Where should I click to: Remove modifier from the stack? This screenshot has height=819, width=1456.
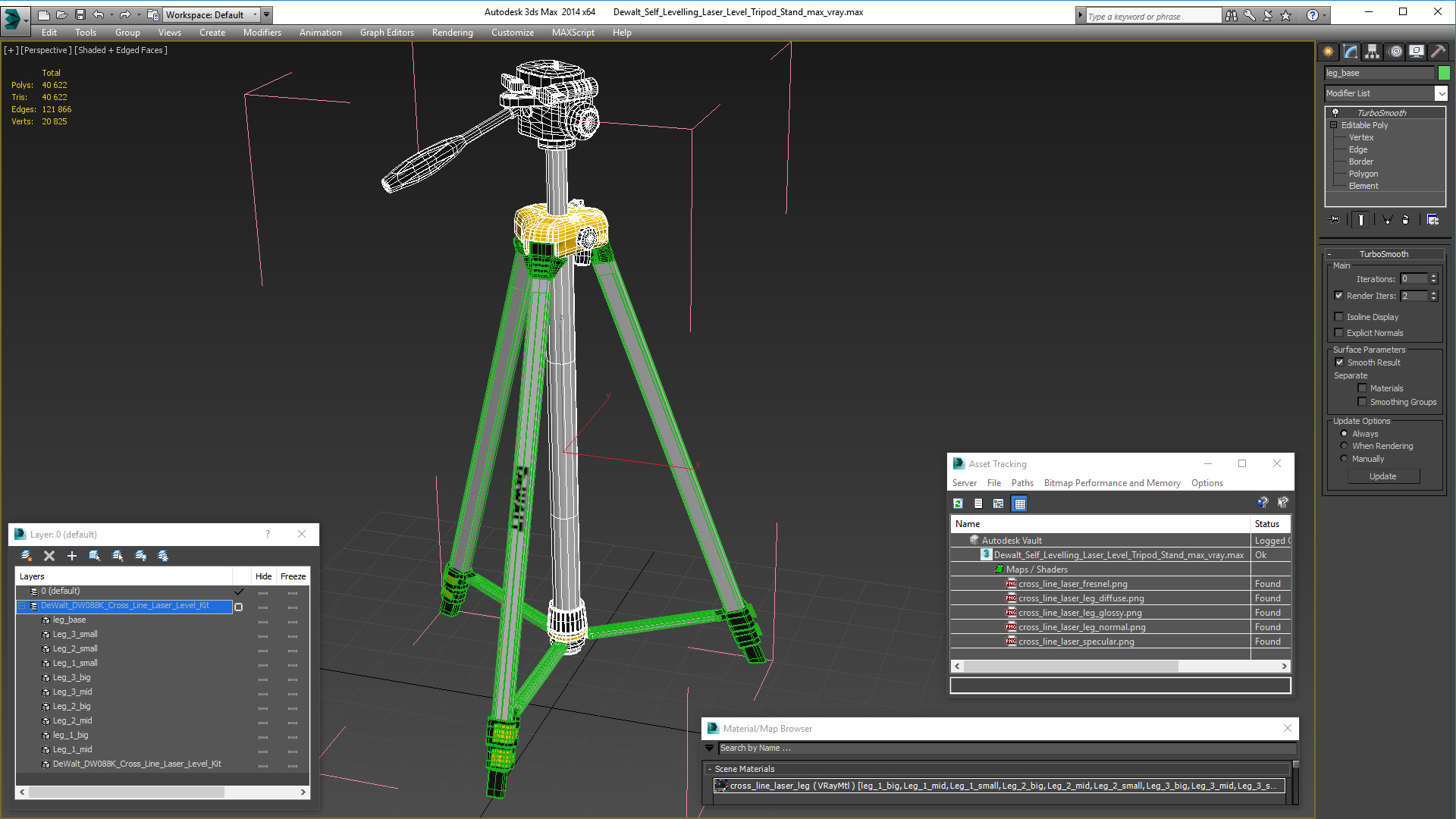1406,220
